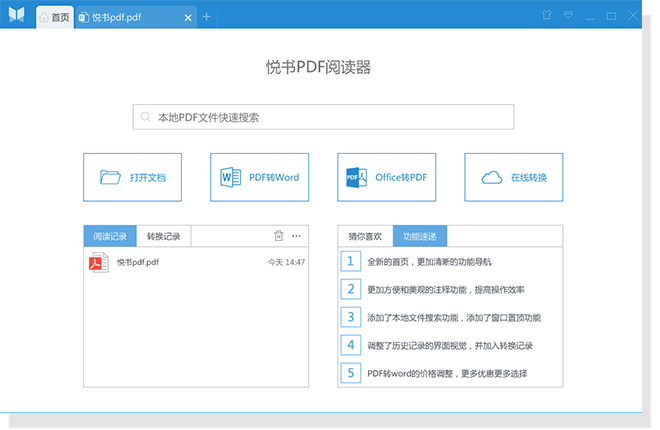Viewport: 660px width, 430px height.
Task: Open 全新的首页，更加清晰的功能导航 item
Action: coord(429,262)
